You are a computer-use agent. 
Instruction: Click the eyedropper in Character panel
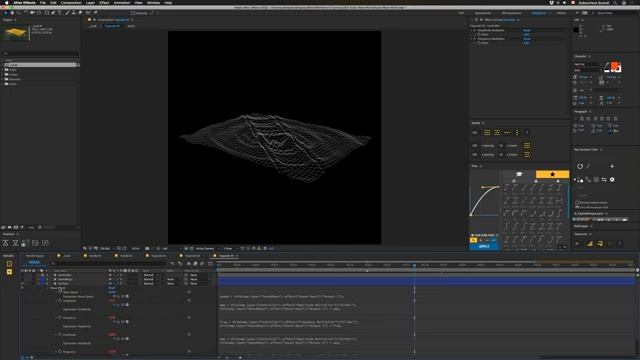click(x=607, y=64)
